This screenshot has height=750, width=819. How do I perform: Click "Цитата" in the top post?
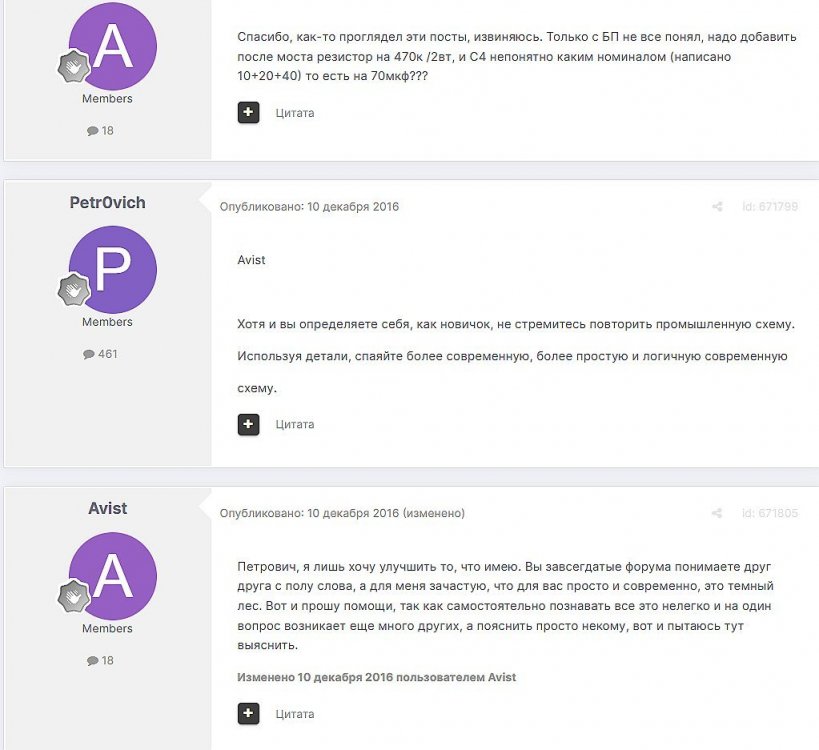click(x=295, y=113)
